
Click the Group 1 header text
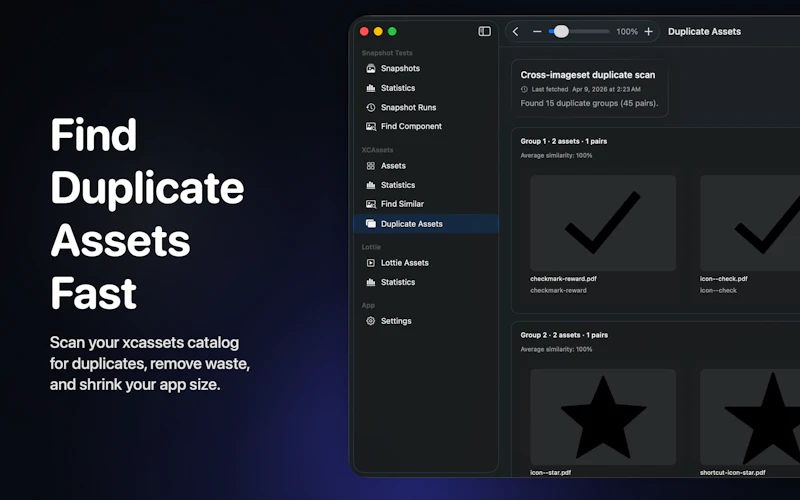(x=564, y=141)
